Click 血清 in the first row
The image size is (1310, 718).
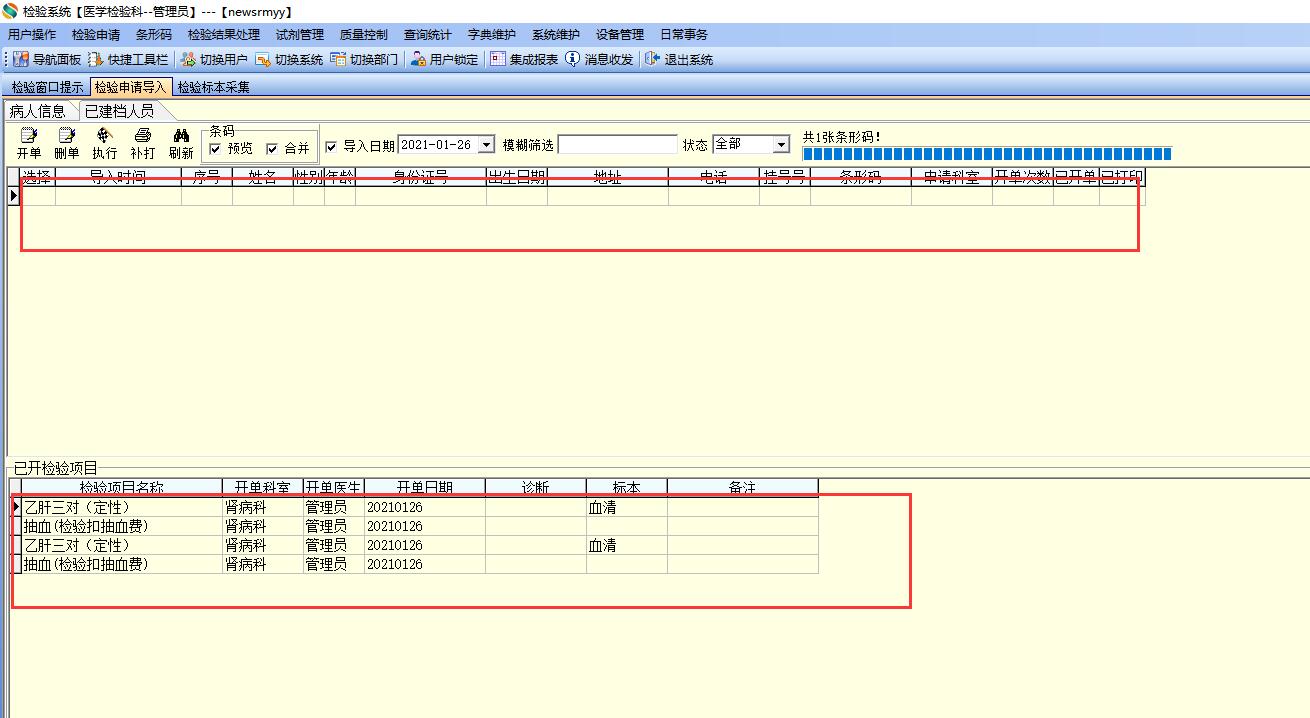602,507
